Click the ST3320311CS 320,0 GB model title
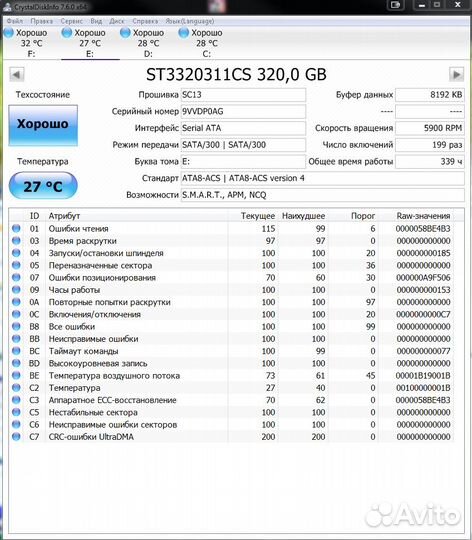This screenshot has height=540, width=472. [x=236, y=74]
